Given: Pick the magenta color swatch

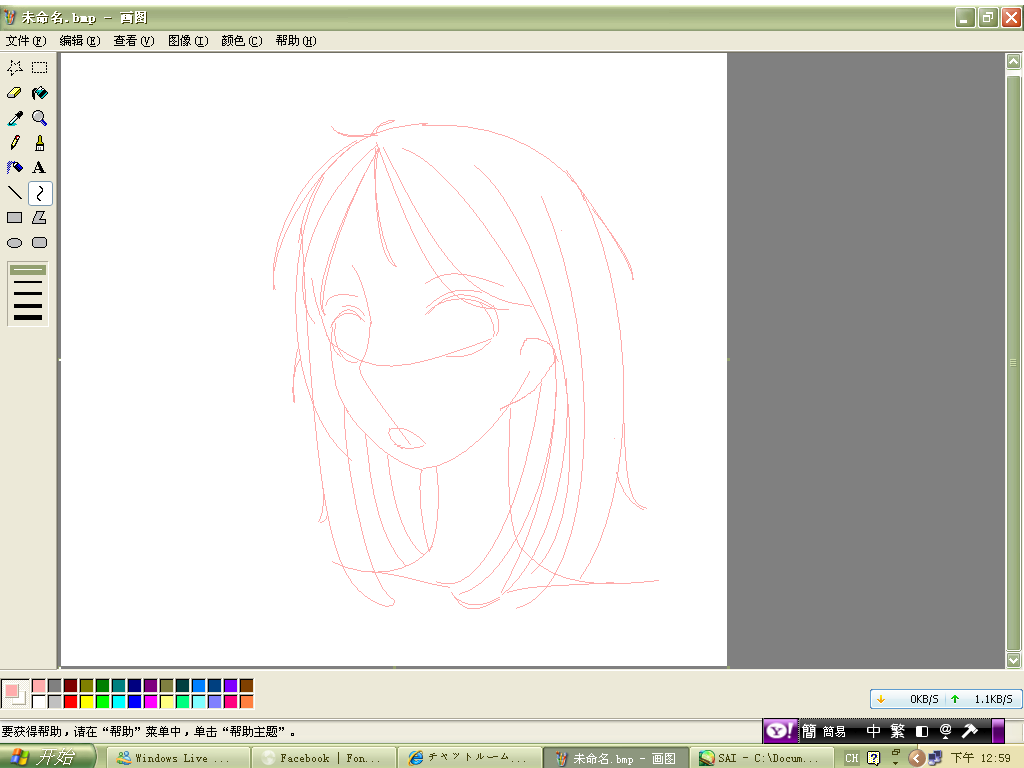Looking at the screenshot, I should click(150, 701).
